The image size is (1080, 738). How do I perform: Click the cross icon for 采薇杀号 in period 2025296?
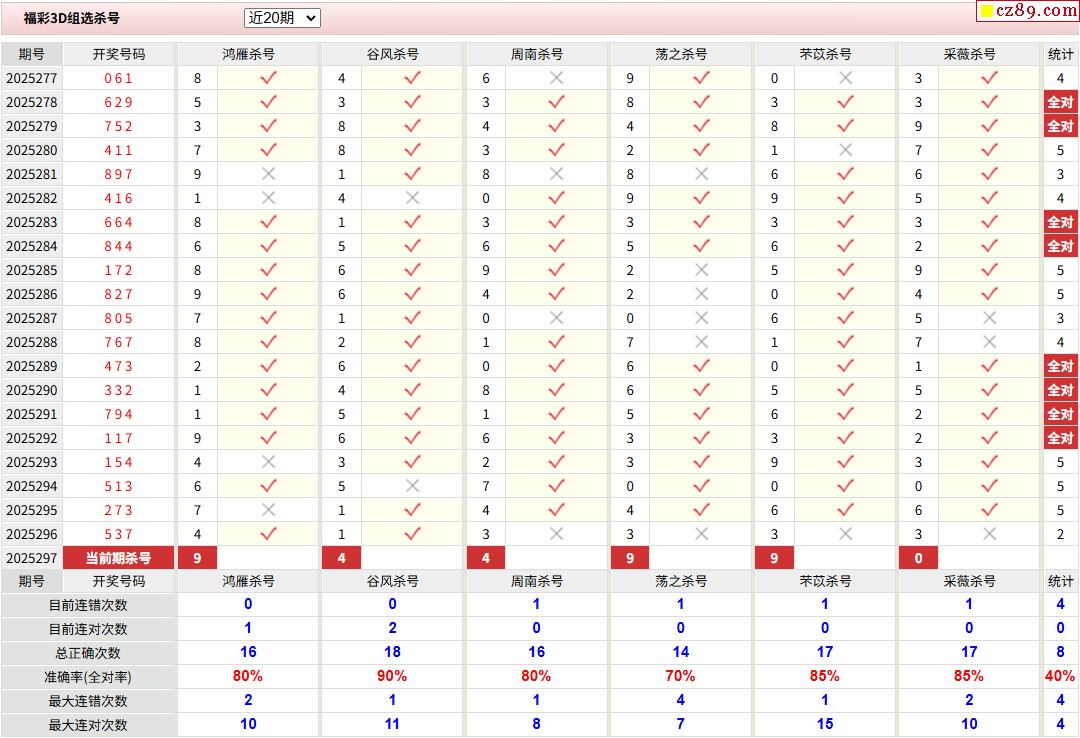point(989,534)
